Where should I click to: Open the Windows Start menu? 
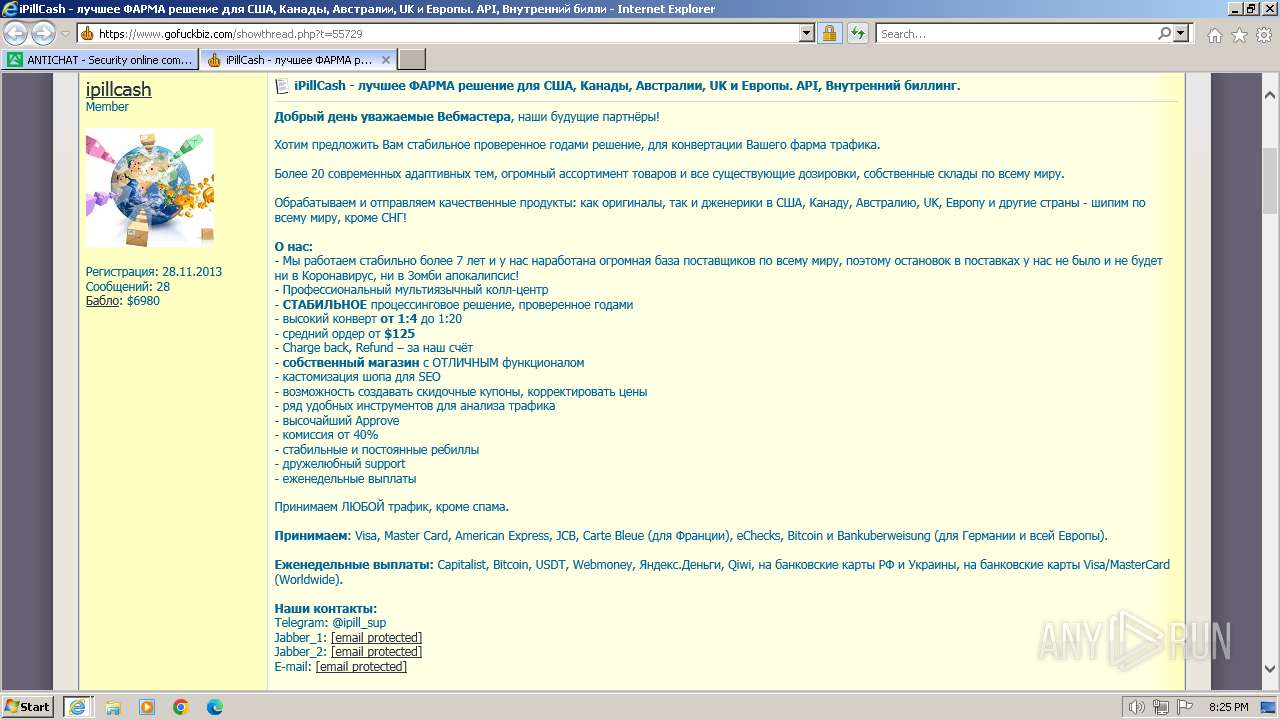28,706
